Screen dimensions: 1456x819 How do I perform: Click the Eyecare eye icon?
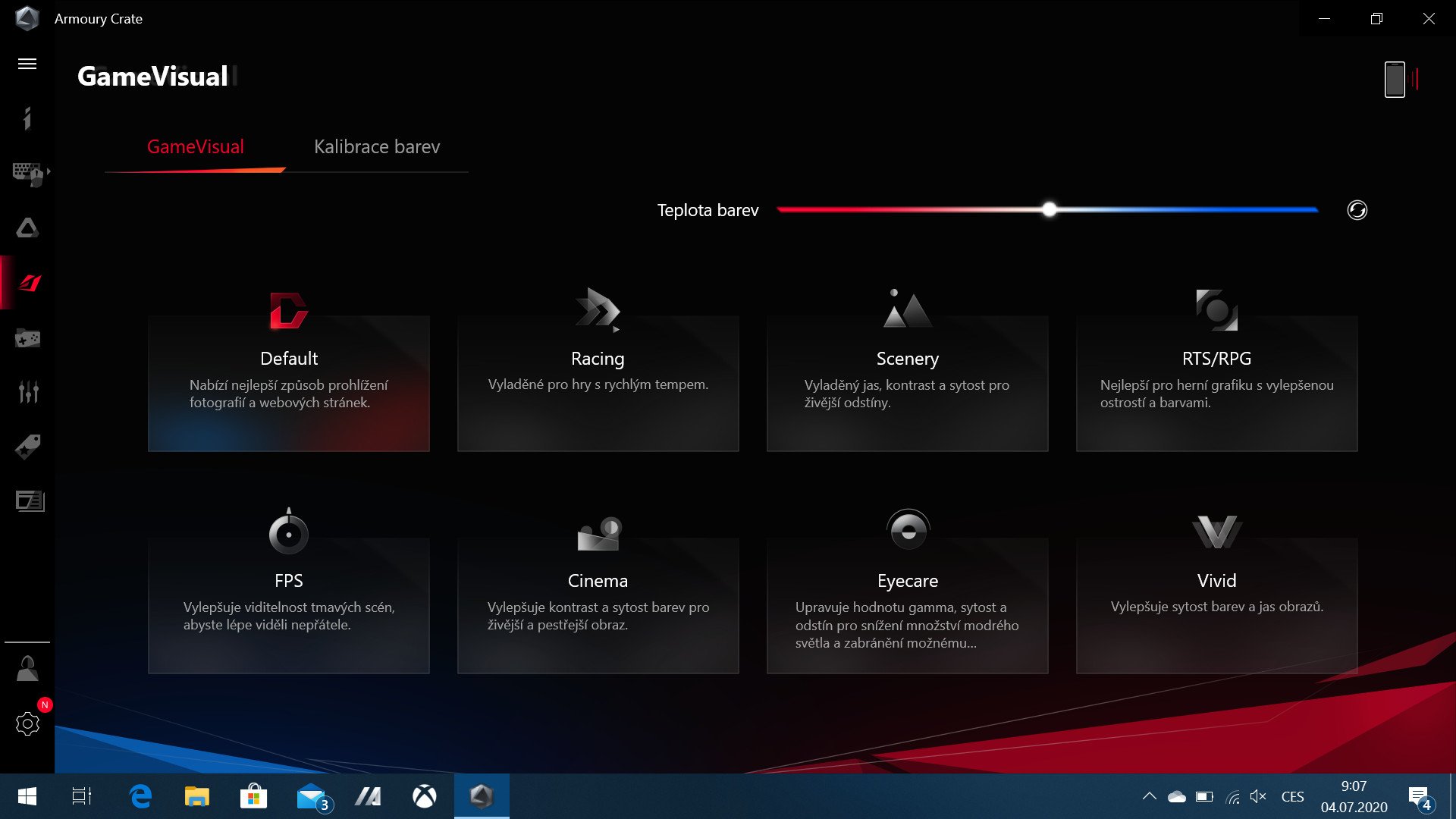(908, 529)
